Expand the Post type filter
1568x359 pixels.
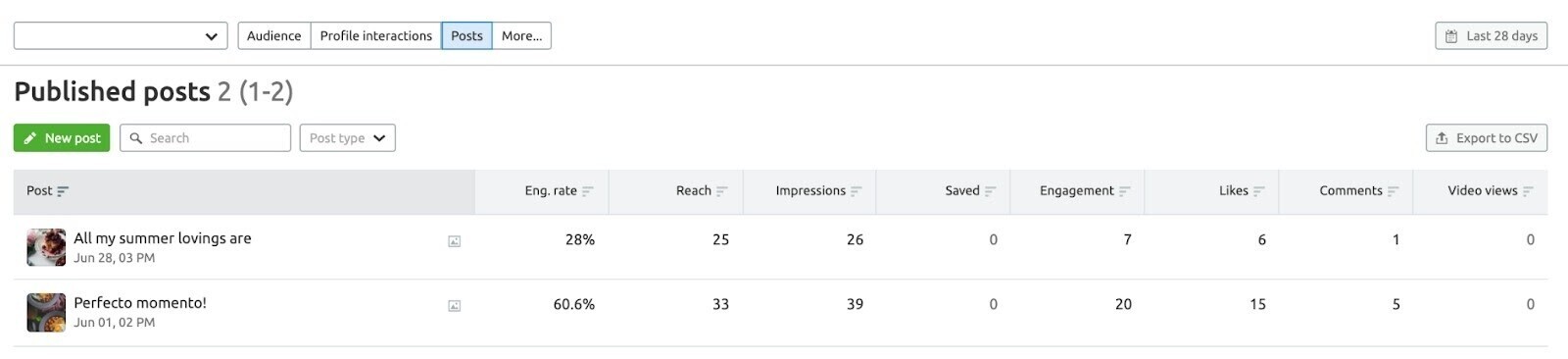[347, 138]
